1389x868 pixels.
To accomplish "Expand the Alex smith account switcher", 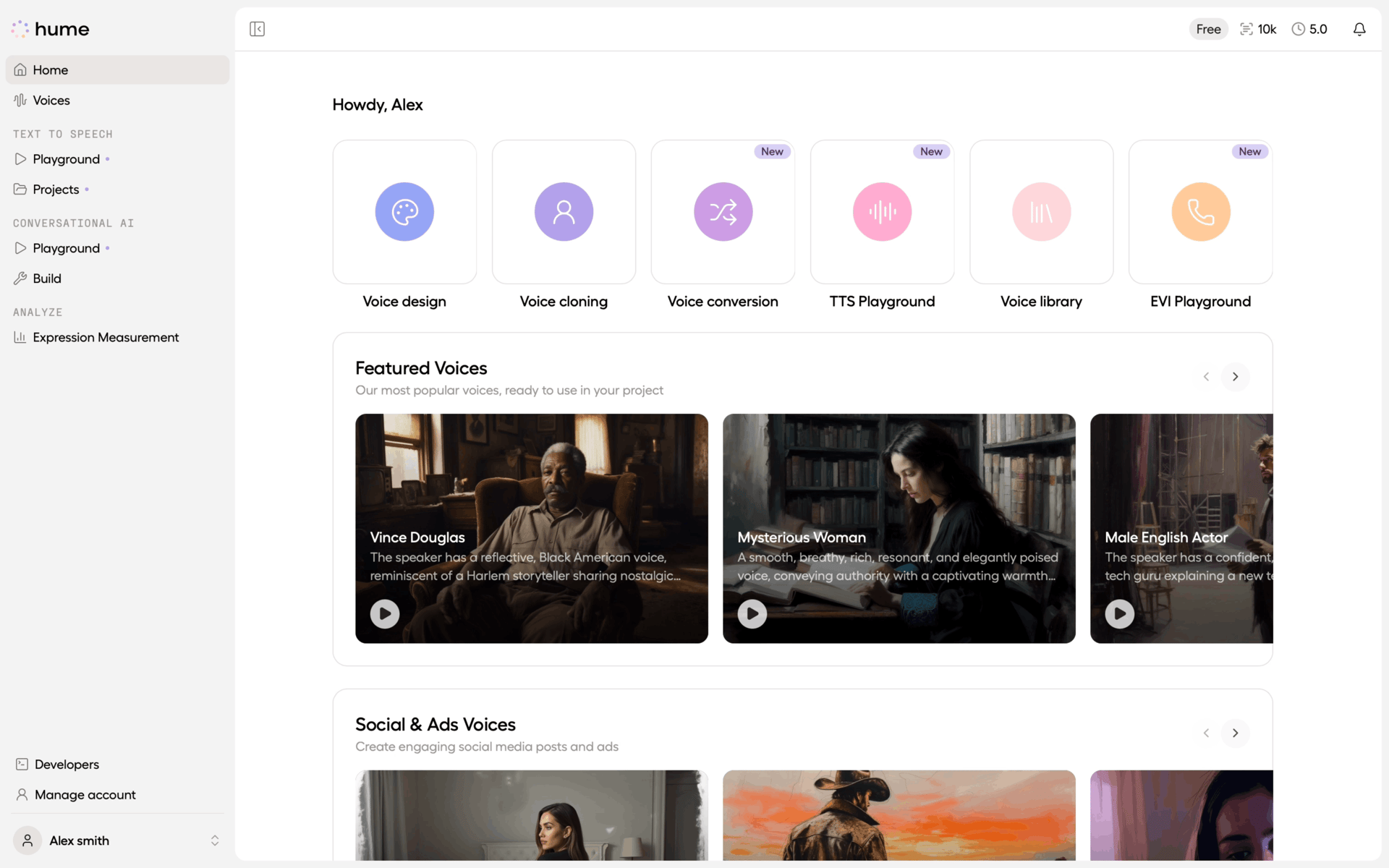I will coord(215,840).
